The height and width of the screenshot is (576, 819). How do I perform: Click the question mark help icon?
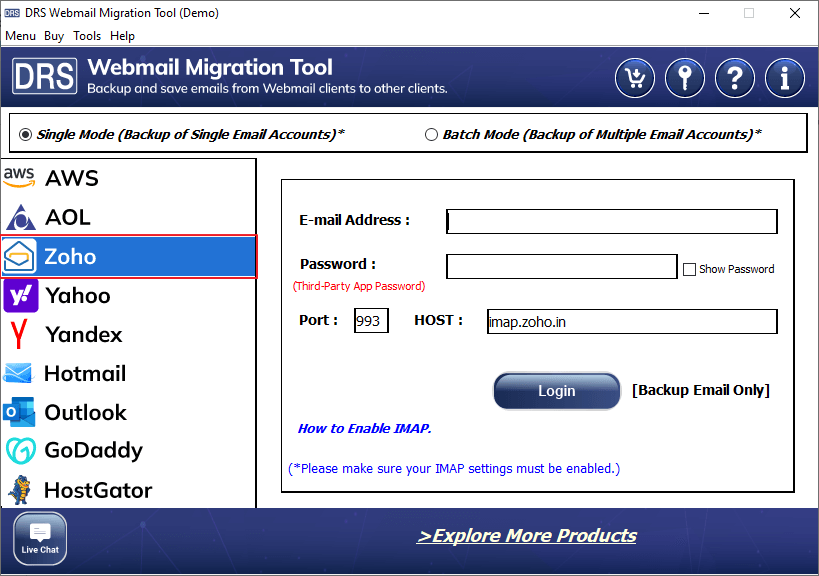tap(734, 78)
